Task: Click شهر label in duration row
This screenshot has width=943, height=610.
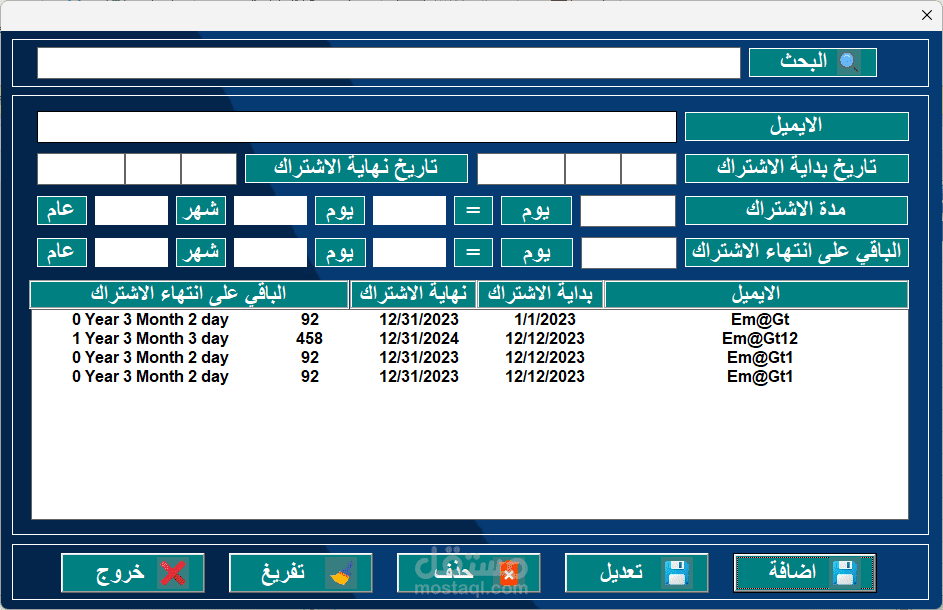Action: 201,211
